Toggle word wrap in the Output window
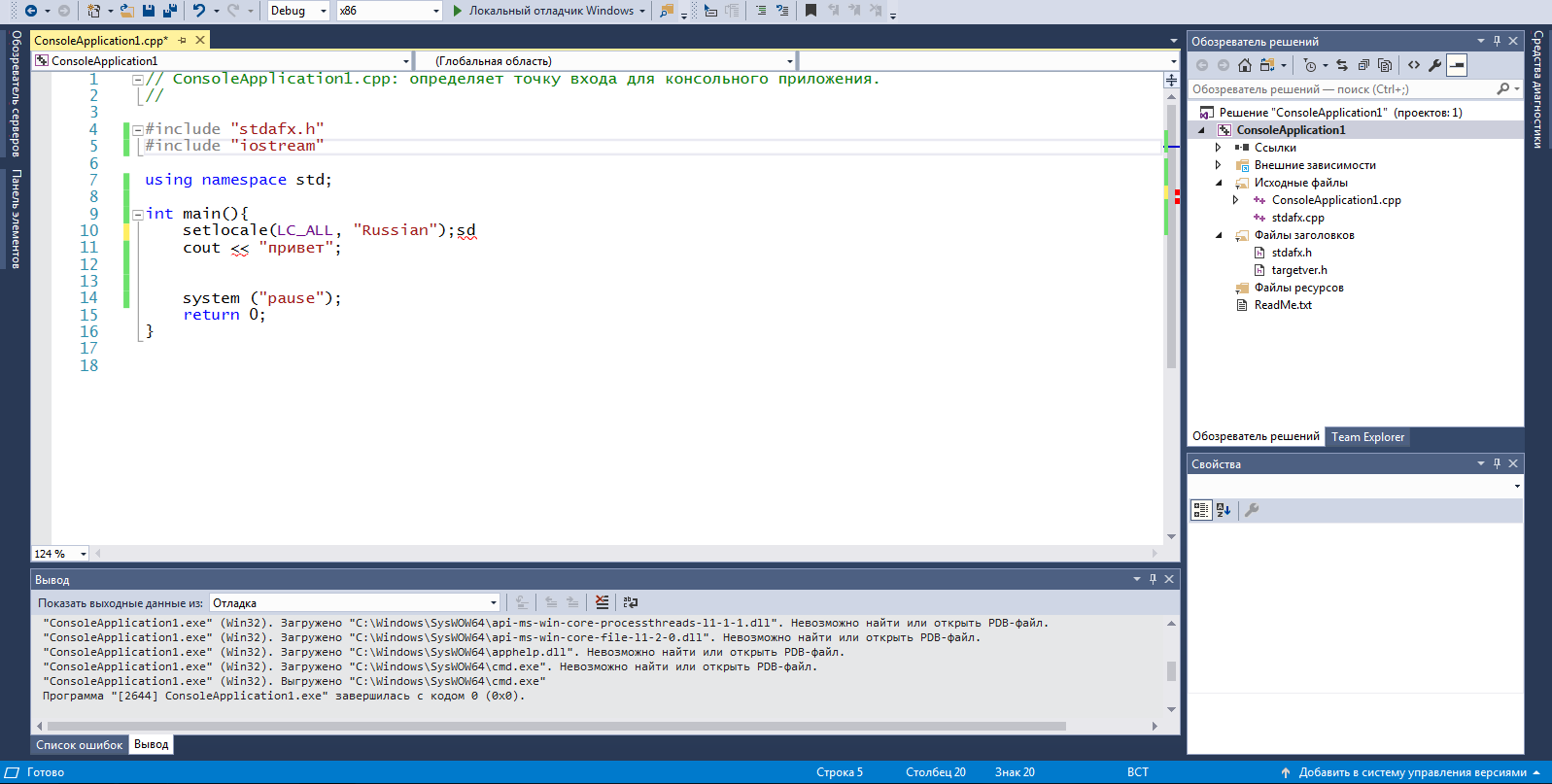The width and height of the screenshot is (1552, 784). tap(631, 602)
